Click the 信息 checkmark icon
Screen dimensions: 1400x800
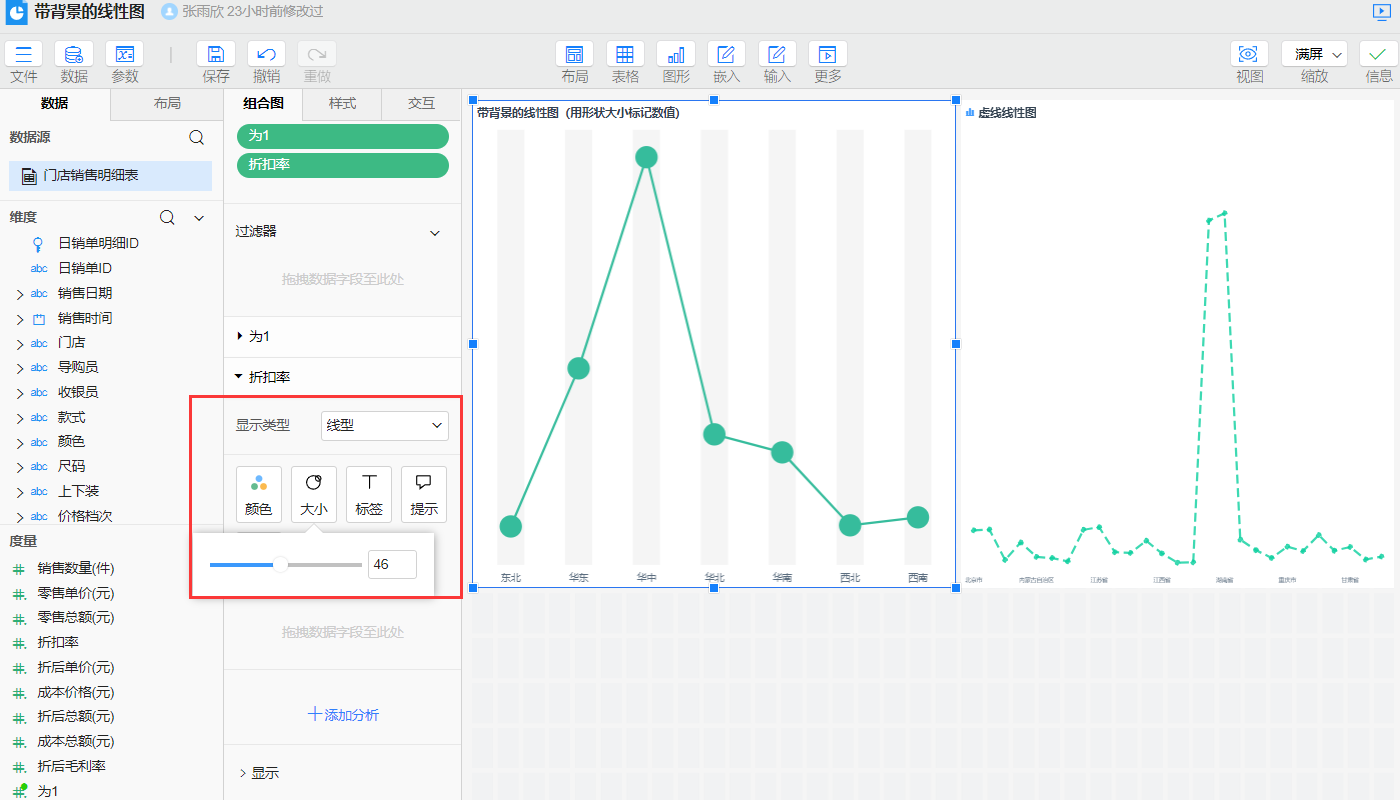pos(1378,55)
